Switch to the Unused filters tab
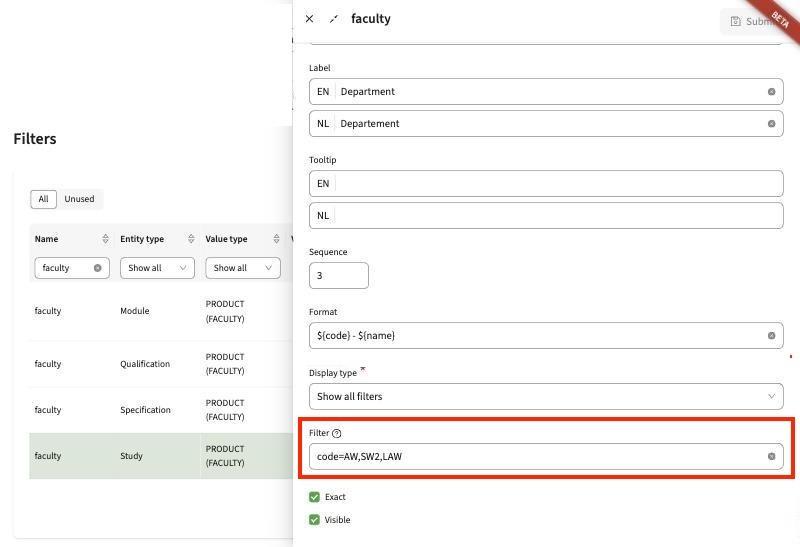800x547 pixels. [79, 199]
